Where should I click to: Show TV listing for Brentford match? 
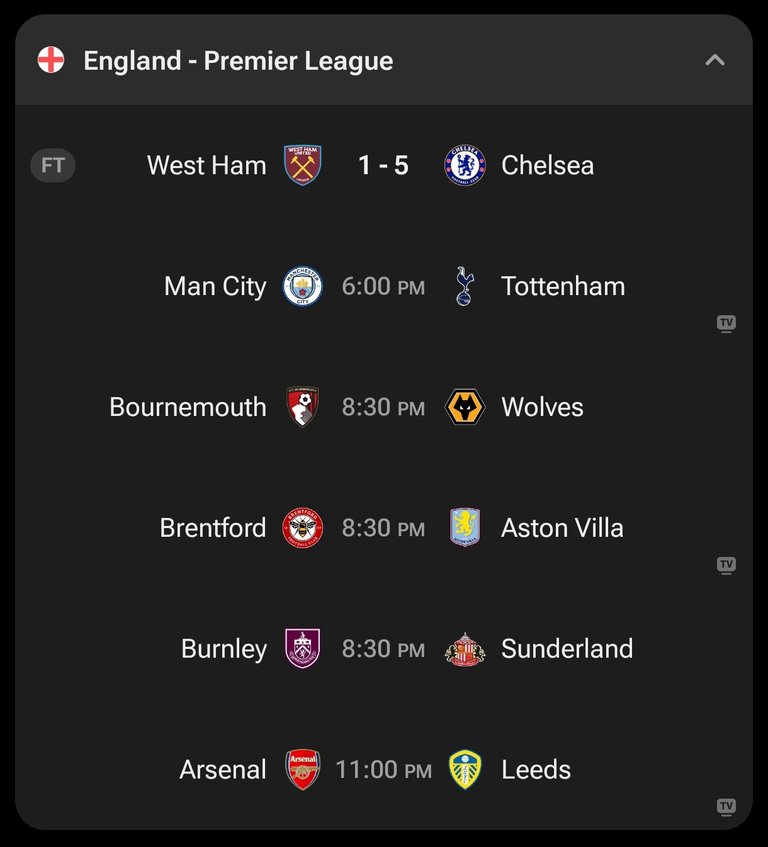pos(726,565)
